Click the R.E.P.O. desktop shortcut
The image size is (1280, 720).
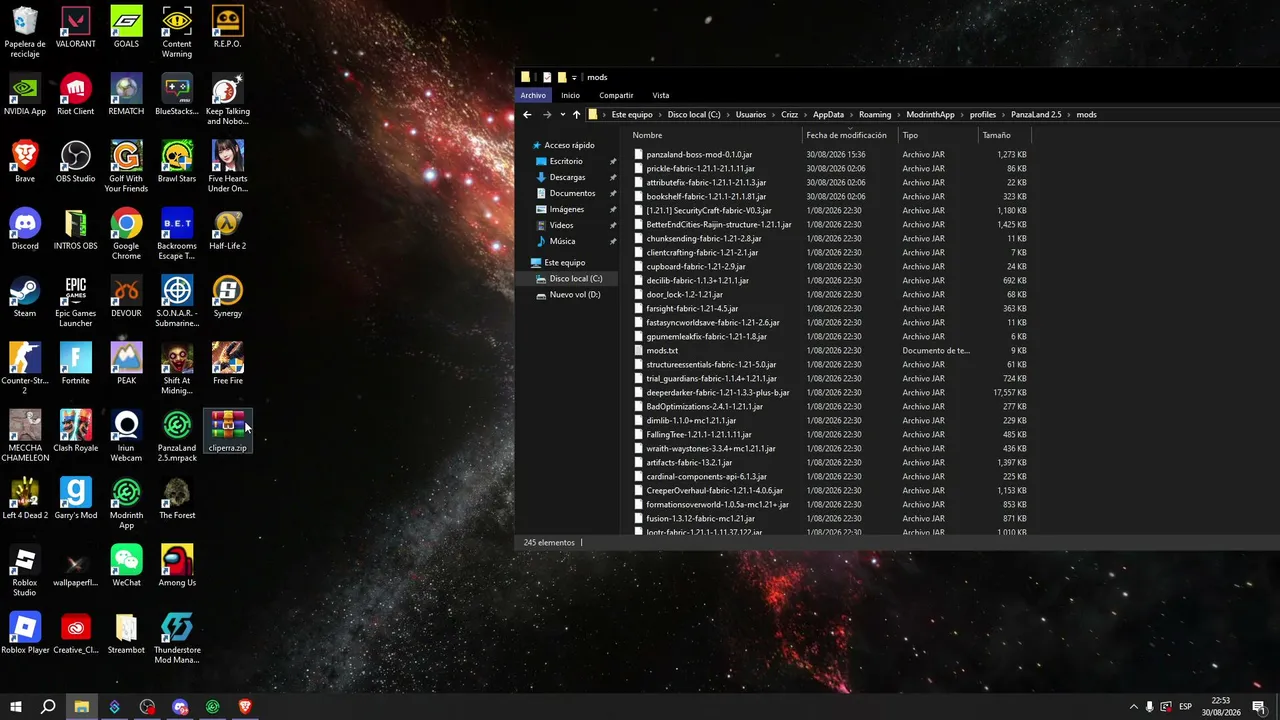pyautogui.click(x=227, y=27)
